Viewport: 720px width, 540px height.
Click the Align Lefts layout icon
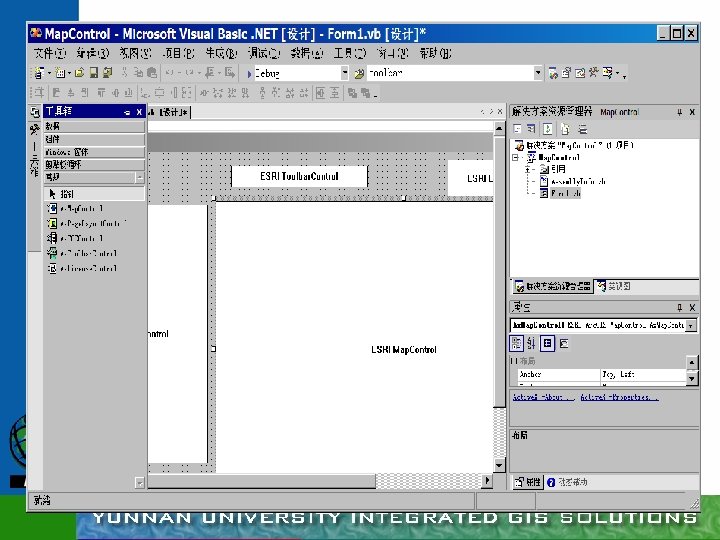(56, 93)
